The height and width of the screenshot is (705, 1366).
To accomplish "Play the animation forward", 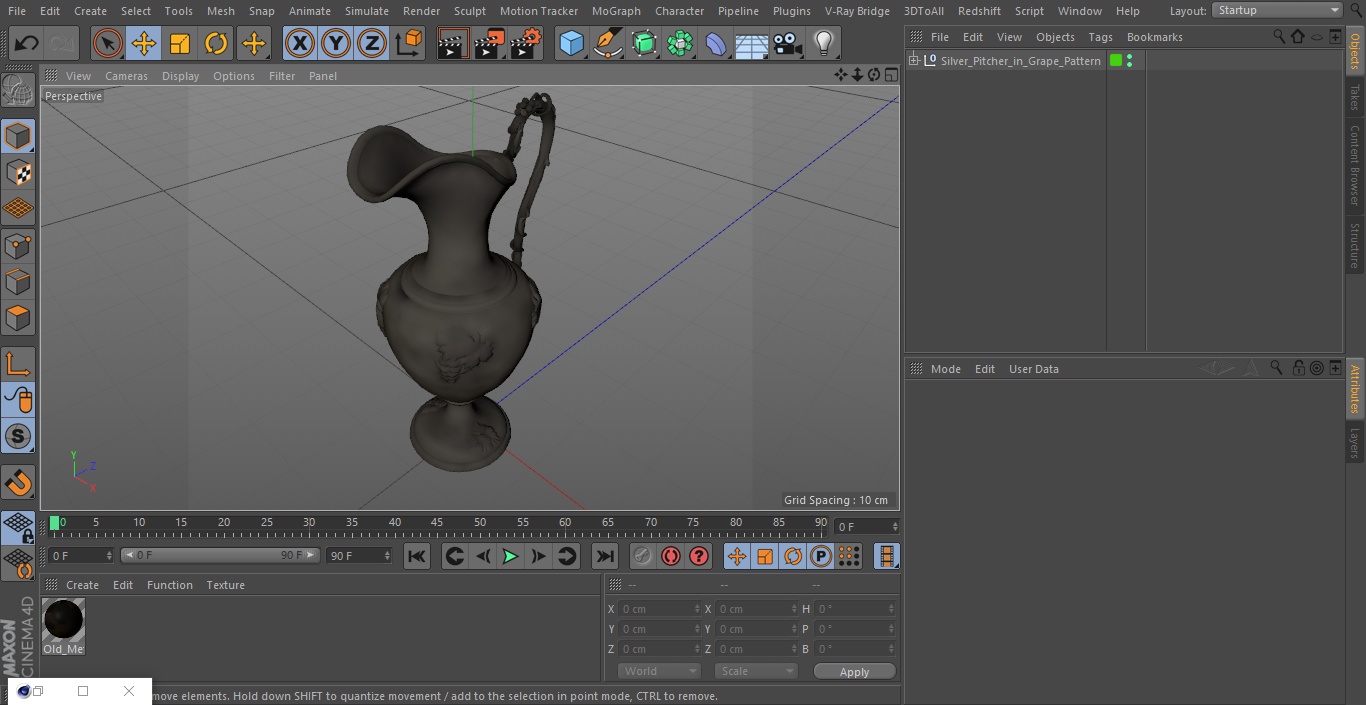I will click(x=510, y=556).
